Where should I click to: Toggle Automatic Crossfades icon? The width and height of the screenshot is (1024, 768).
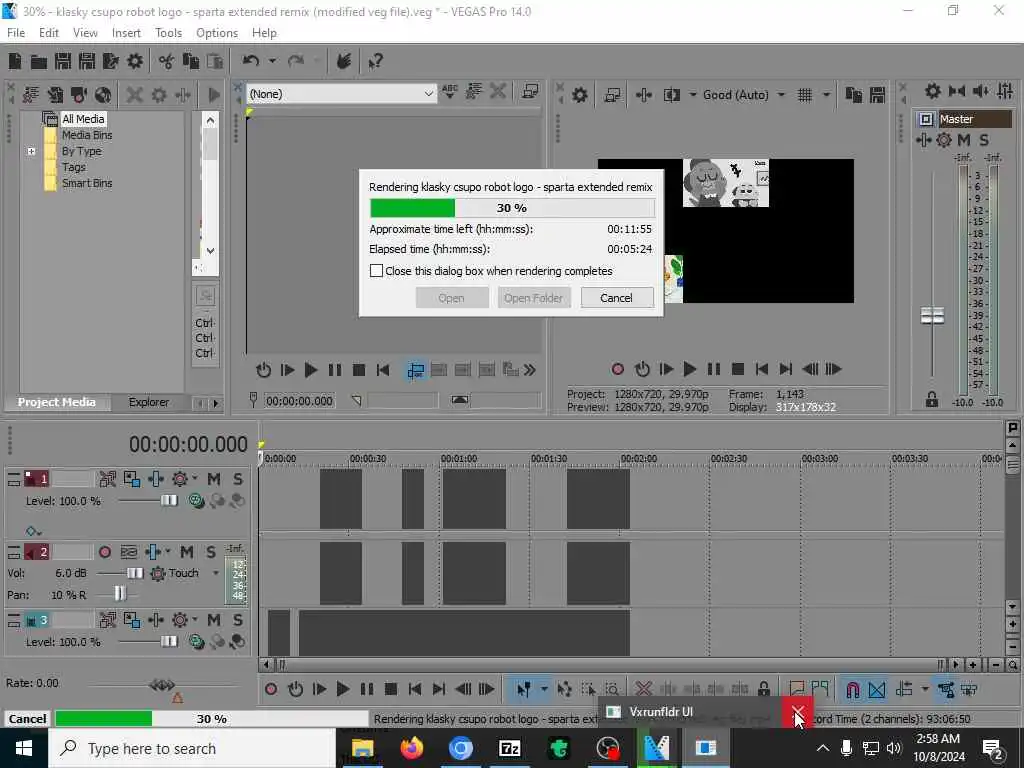point(877,689)
